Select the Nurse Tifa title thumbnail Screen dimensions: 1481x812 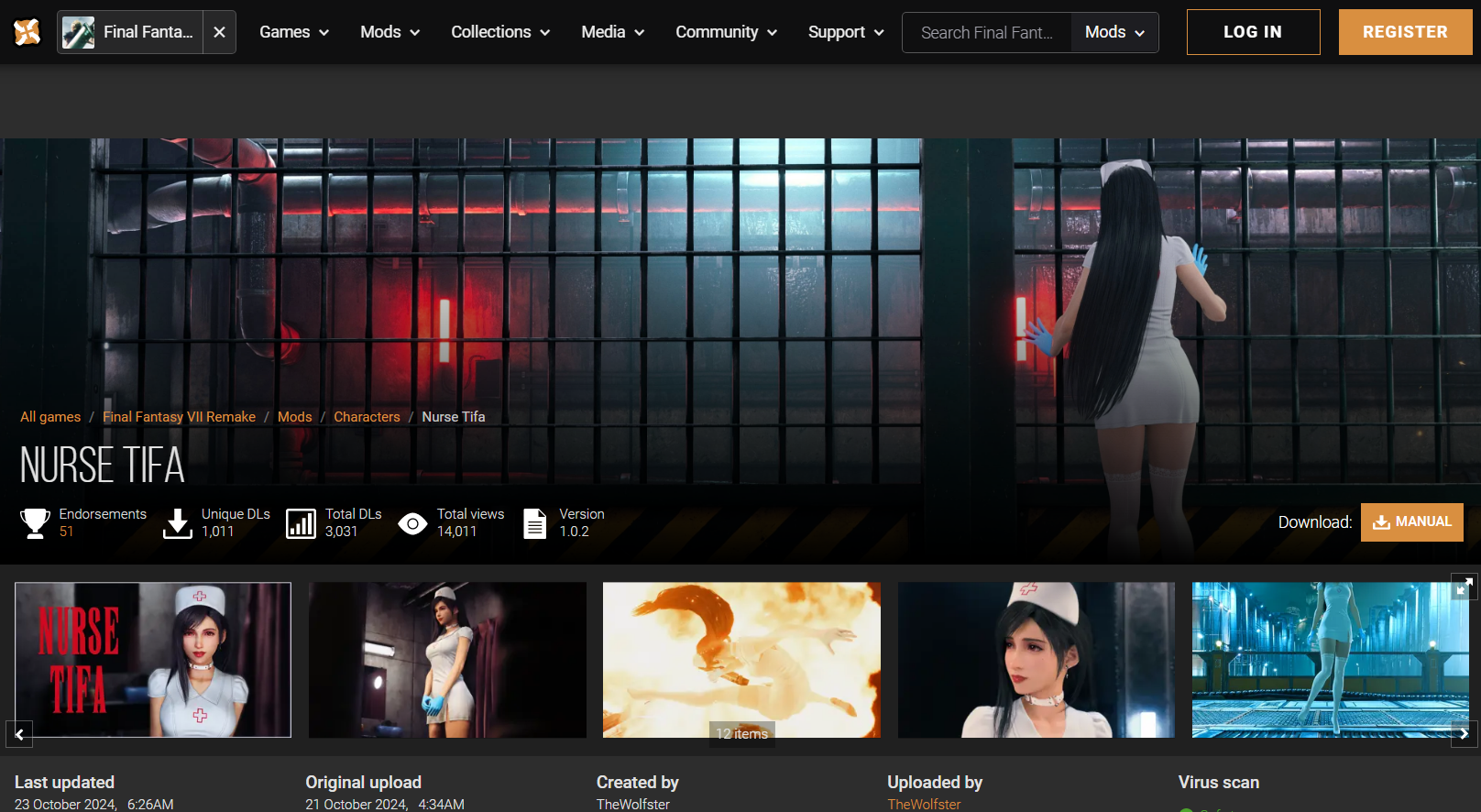[x=153, y=660]
